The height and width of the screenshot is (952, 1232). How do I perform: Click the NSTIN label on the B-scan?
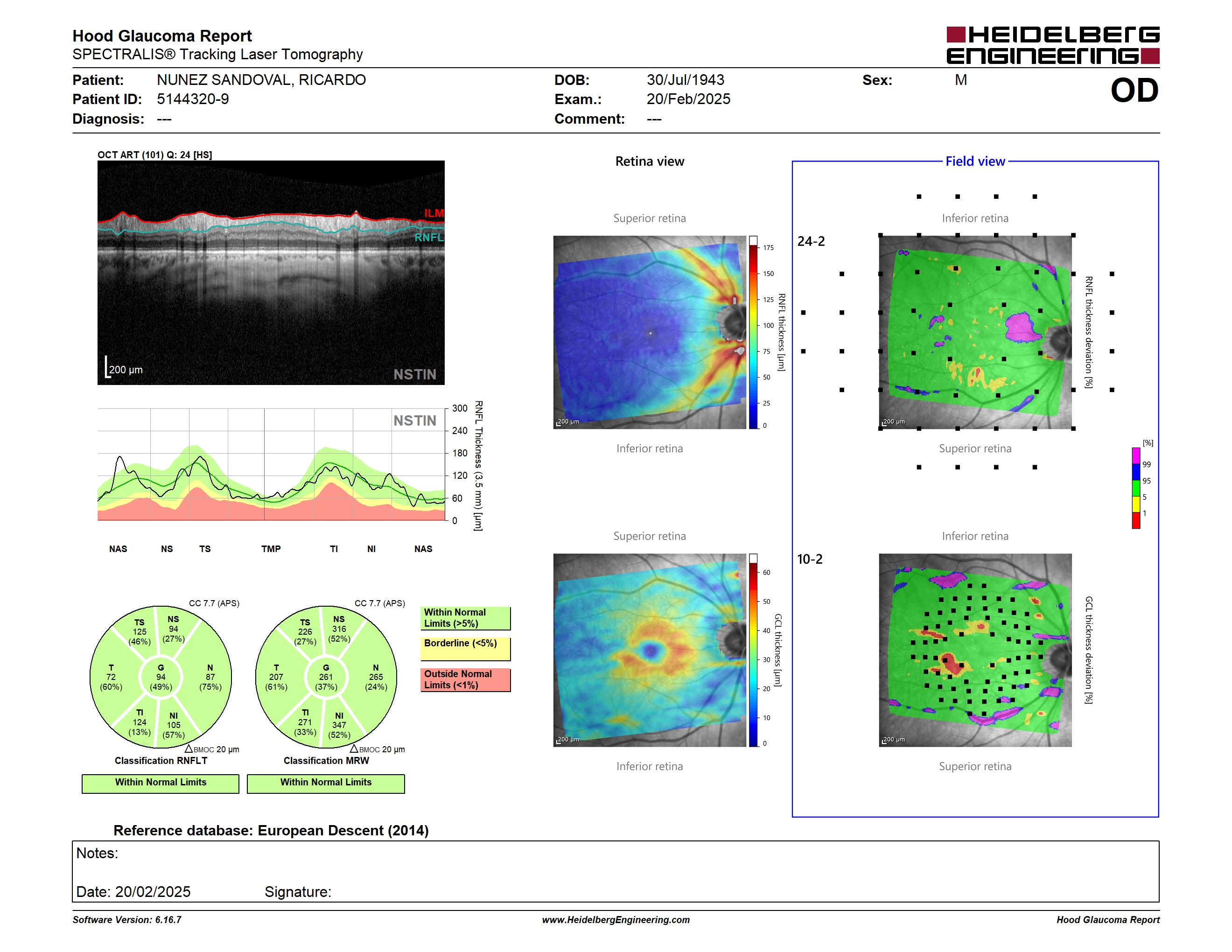[414, 374]
